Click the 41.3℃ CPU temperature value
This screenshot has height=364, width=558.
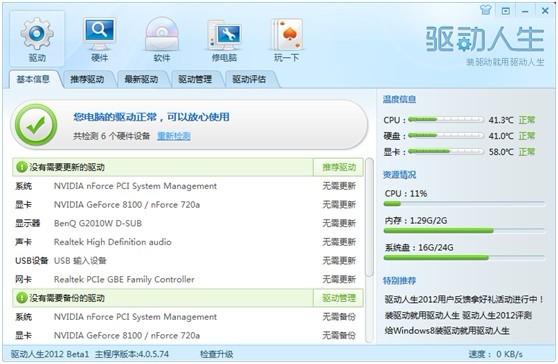[501, 120]
